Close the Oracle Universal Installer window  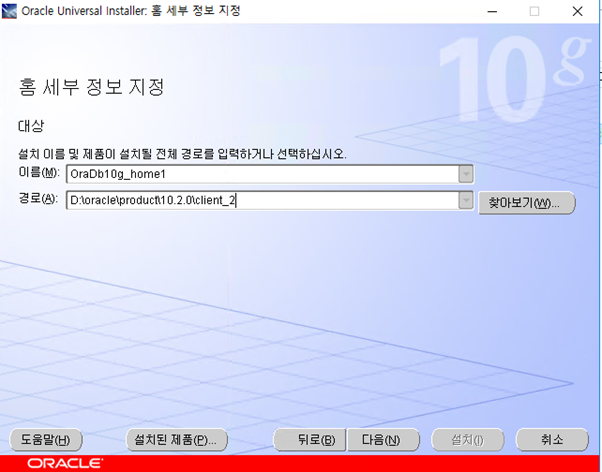click(x=577, y=12)
